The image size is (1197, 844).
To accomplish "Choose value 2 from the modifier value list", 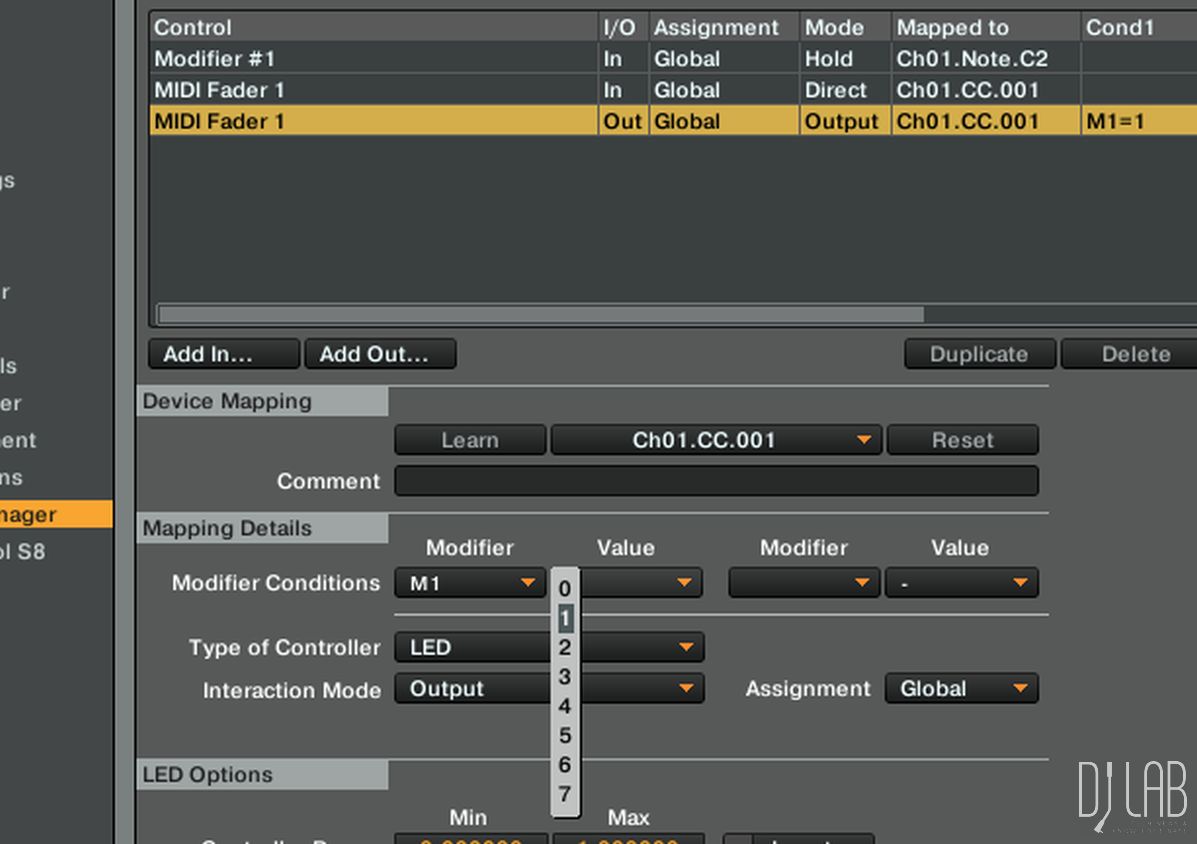I will (x=565, y=647).
